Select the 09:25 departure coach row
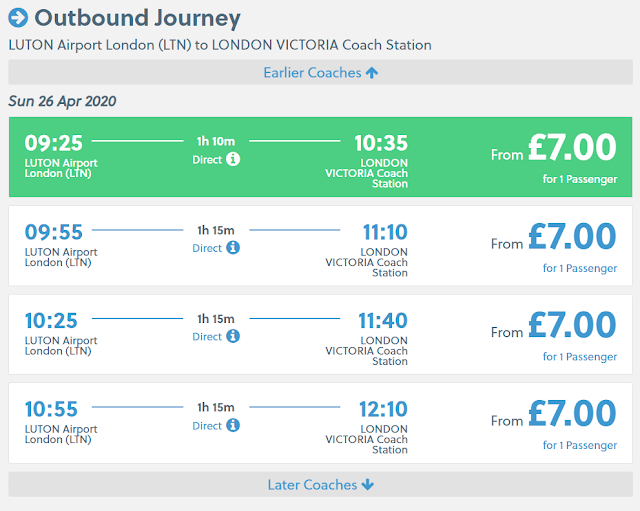This screenshot has height=511, width=640. [x=320, y=157]
